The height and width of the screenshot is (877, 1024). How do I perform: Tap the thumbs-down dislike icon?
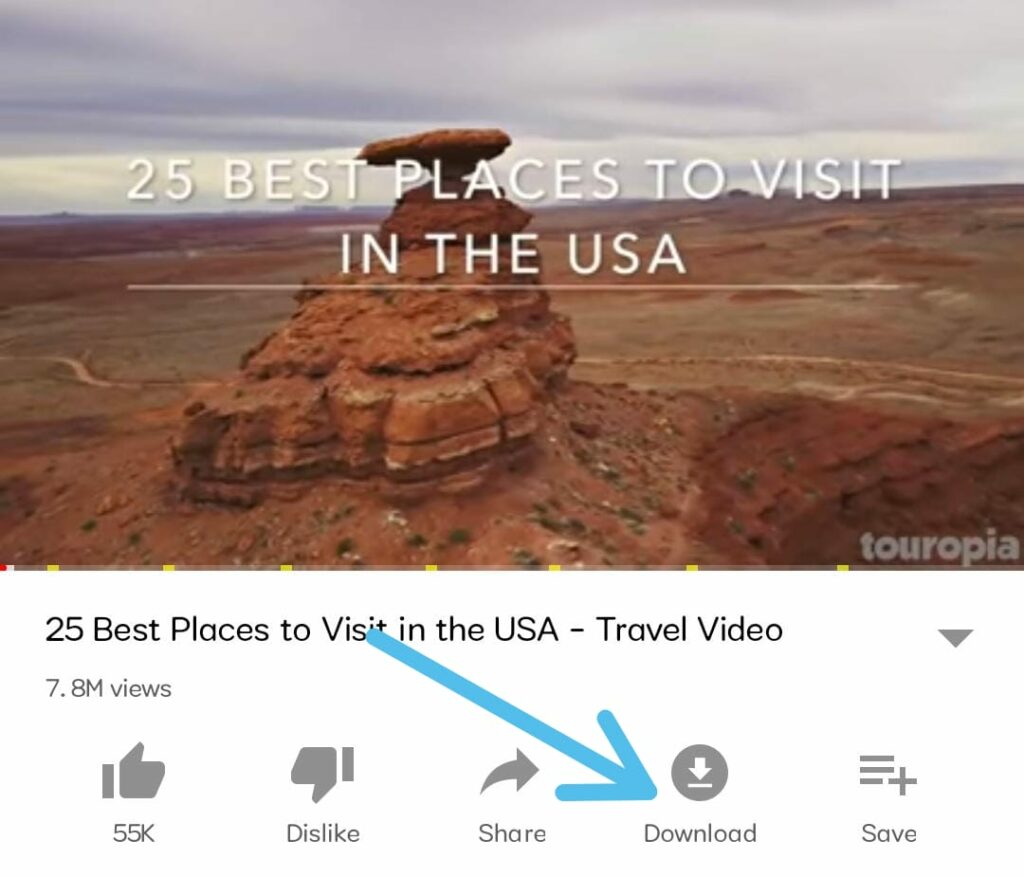click(323, 773)
